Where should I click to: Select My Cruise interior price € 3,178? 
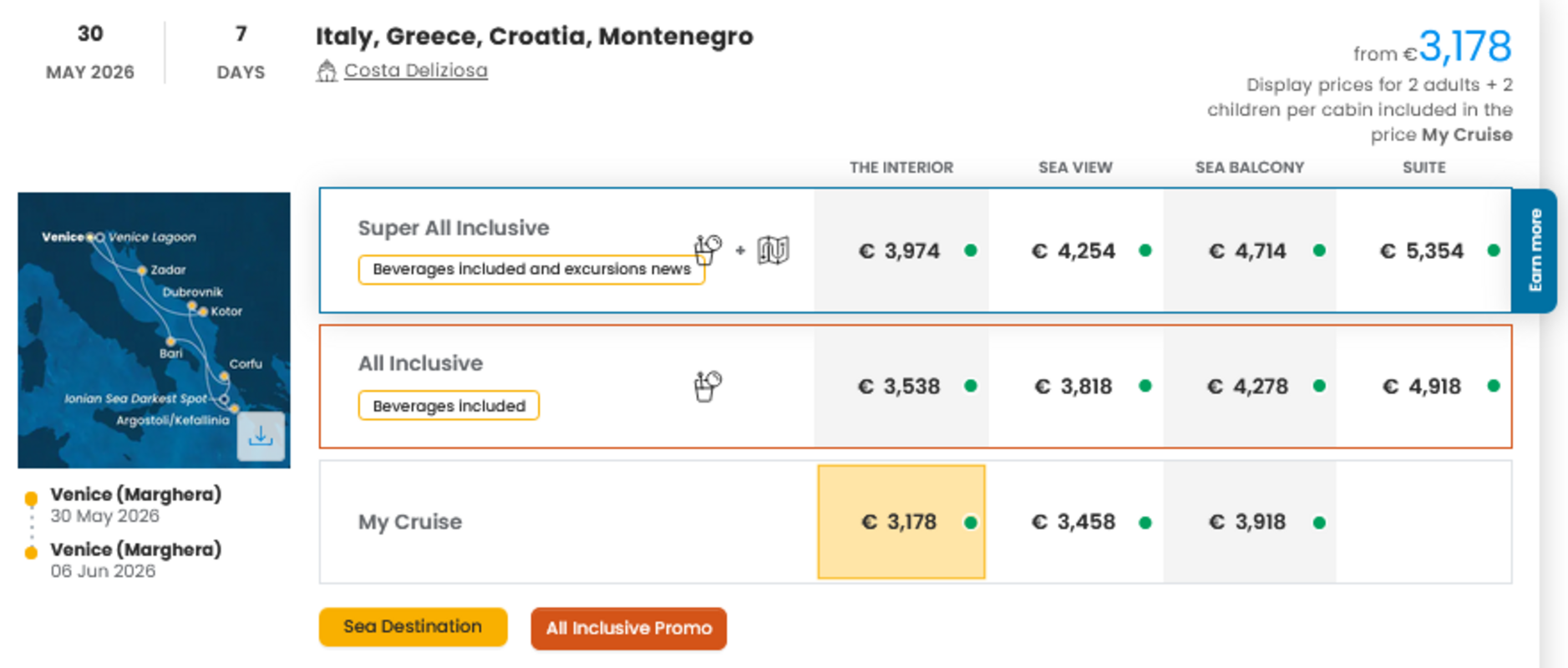click(900, 522)
